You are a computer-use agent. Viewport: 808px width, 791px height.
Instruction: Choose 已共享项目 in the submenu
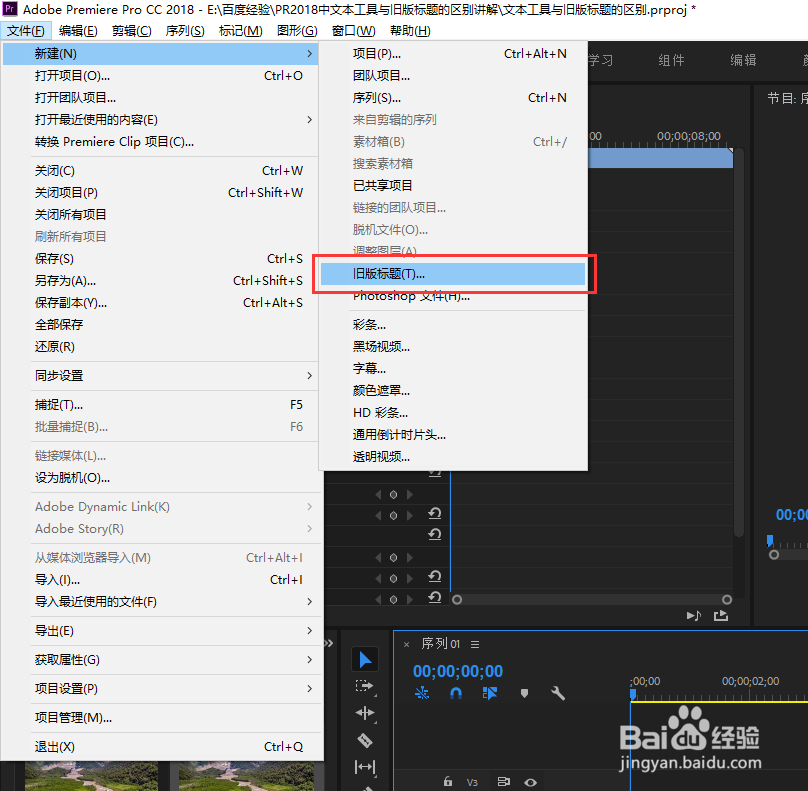tap(452, 186)
